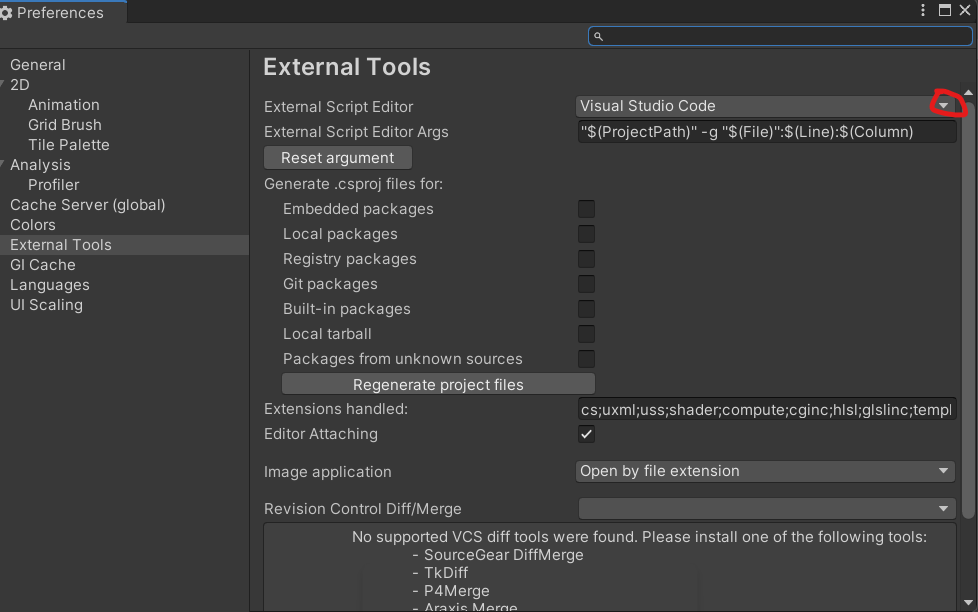Viewport: 978px width, 612px height.
Task: Disable Editor Attaching checkbox
Action: (586, 434)
